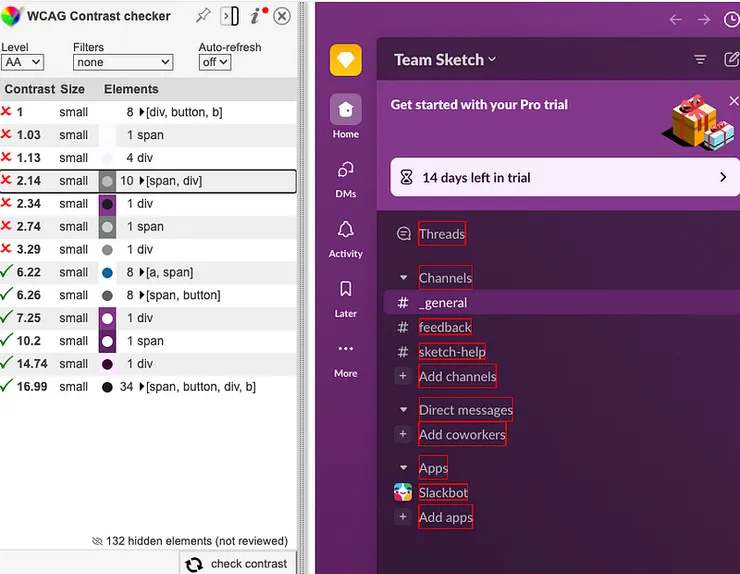
Task: Click the Channels section label
Action: tap(445, 278)
